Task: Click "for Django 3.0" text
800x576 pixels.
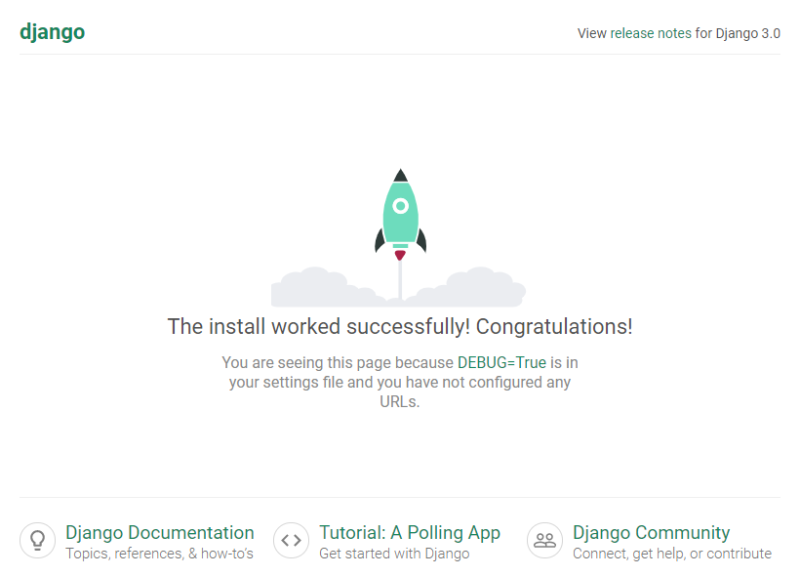Action: coord(738,33)
